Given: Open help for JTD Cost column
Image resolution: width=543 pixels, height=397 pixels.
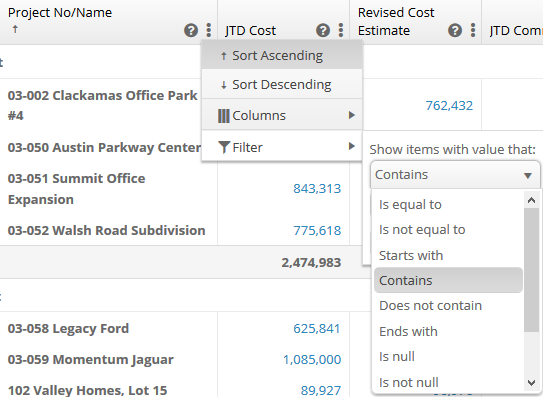Looking at the screenshot, I should (323, 30).
